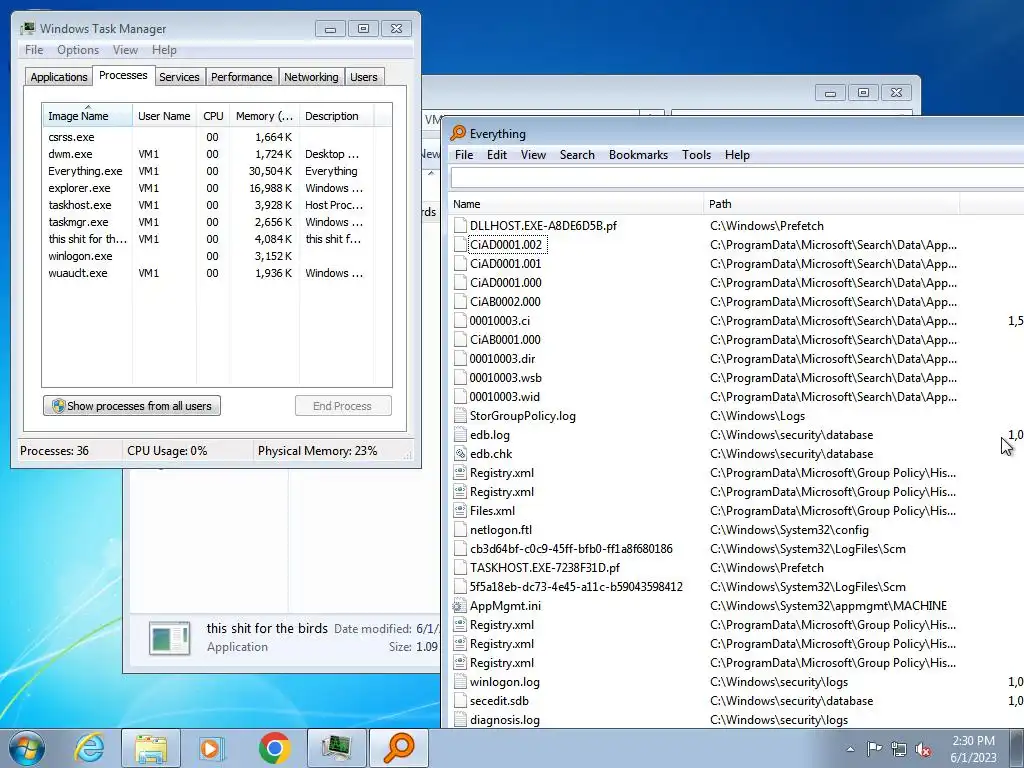Screen dimensions: 1024x768
Task: Sort processes by User Name column
Action: [x=164, y=116]
